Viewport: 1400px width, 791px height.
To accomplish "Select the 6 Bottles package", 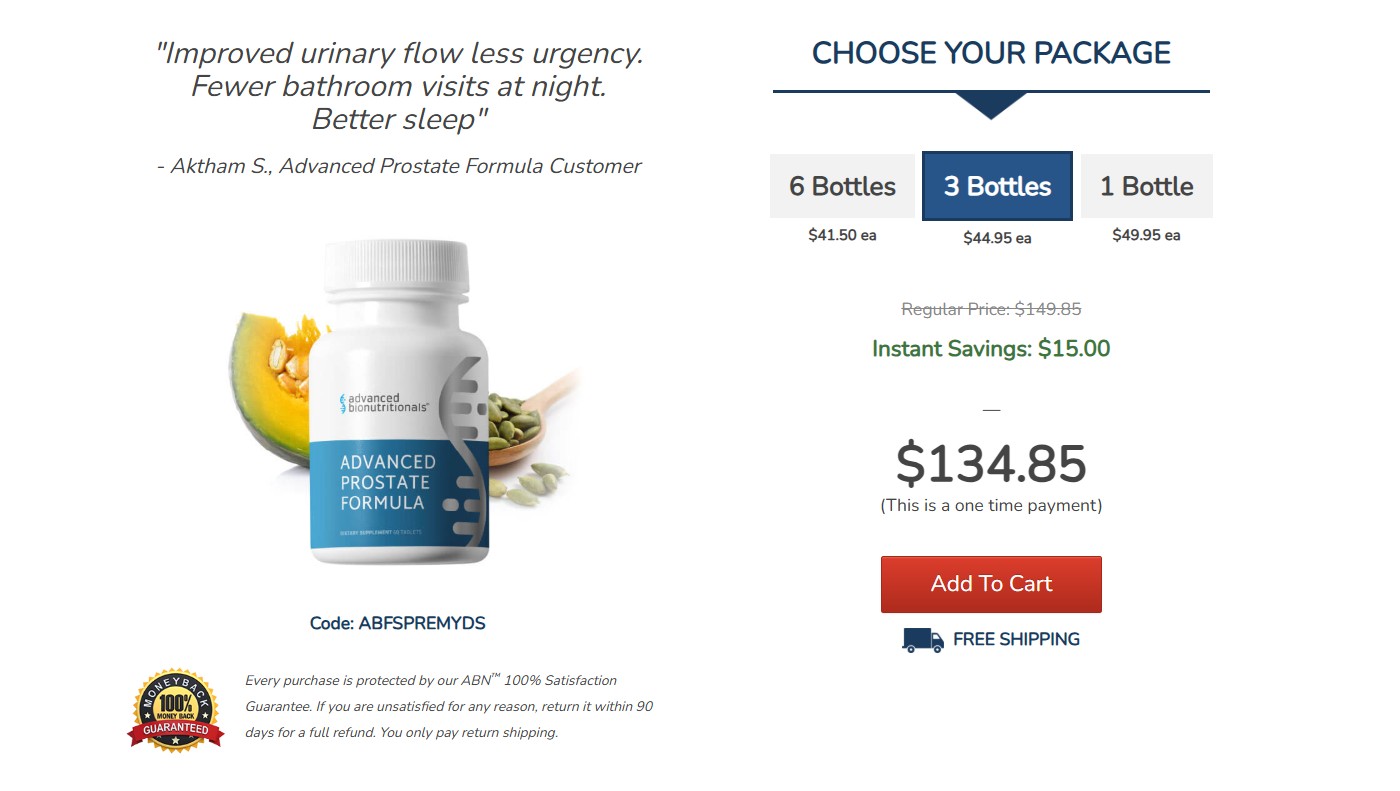I will [842, 186].
